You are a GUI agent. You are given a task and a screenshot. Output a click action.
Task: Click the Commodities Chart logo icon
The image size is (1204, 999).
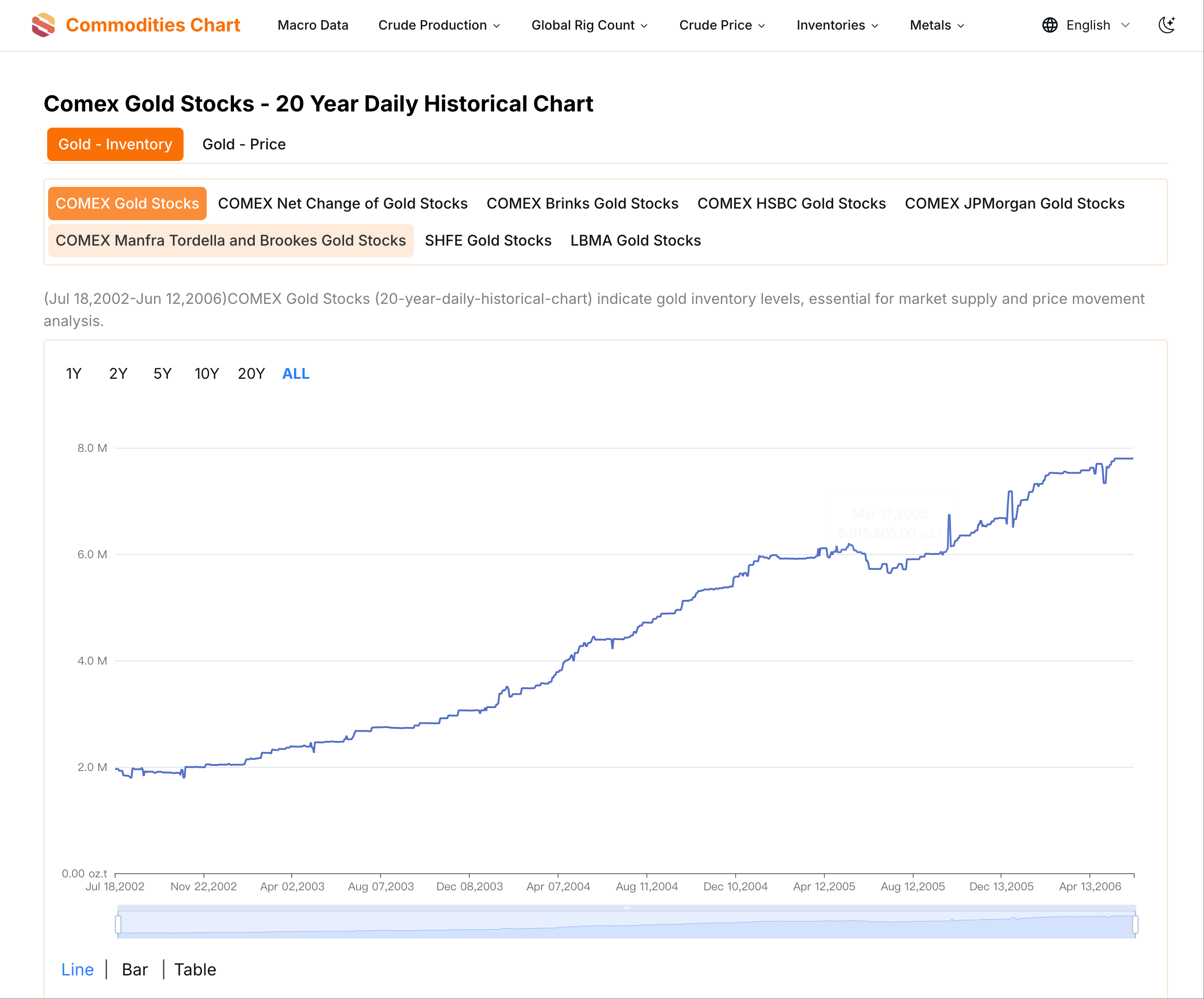click(43, 25)
